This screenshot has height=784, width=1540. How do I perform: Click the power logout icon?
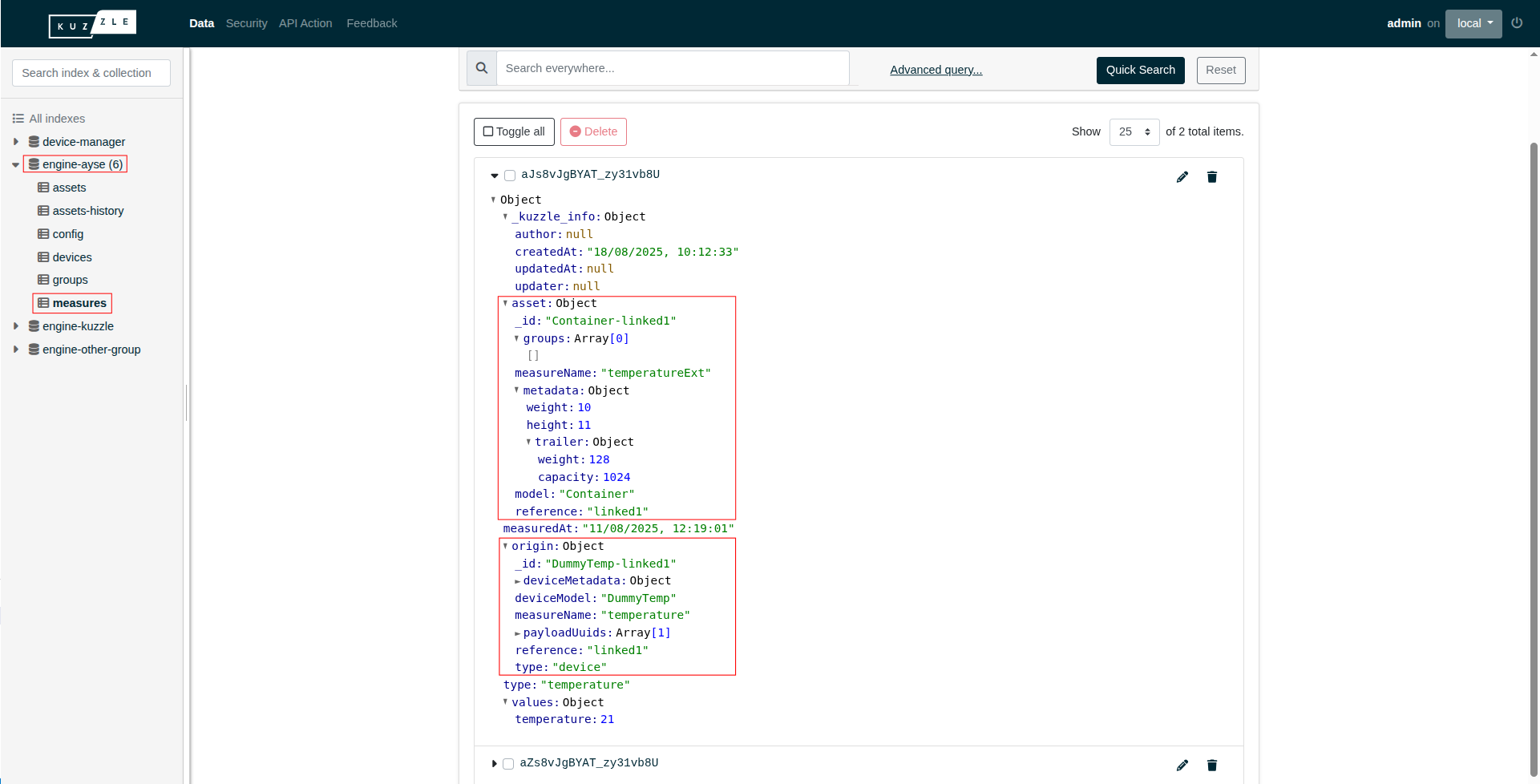(x=1517, y=23)
